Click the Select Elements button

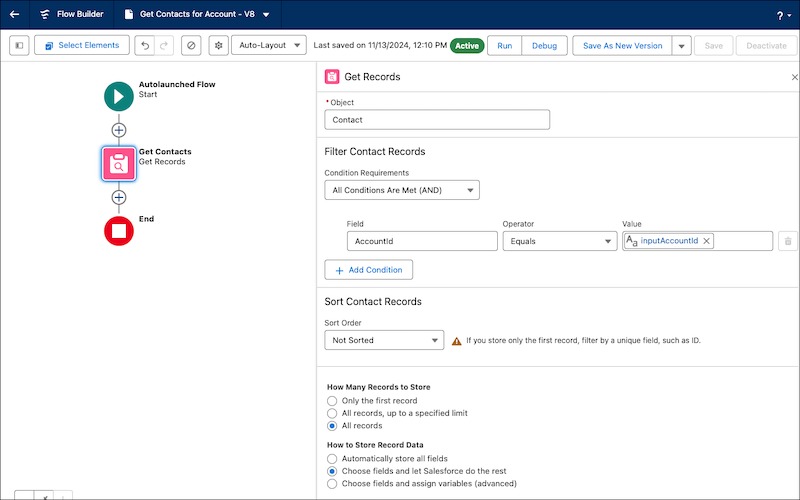click(82, 45)
